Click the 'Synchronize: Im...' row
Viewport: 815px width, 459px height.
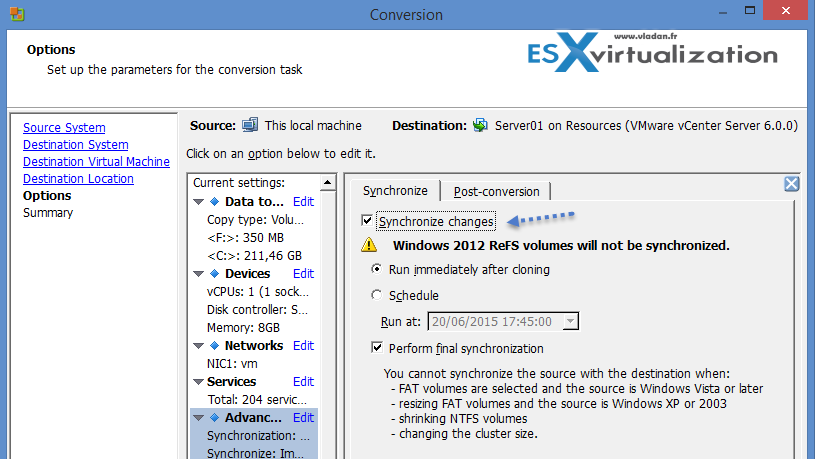click(255, 453)
